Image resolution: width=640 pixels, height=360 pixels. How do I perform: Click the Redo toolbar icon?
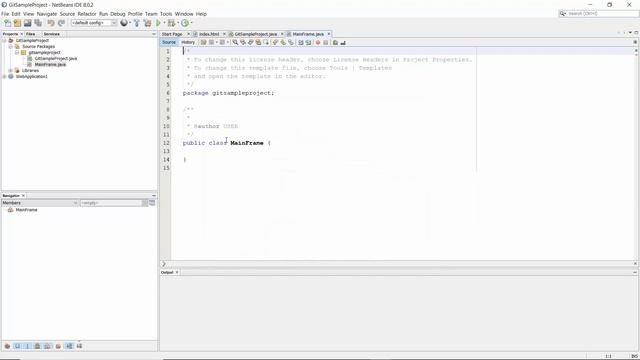(x=61, y=23)
